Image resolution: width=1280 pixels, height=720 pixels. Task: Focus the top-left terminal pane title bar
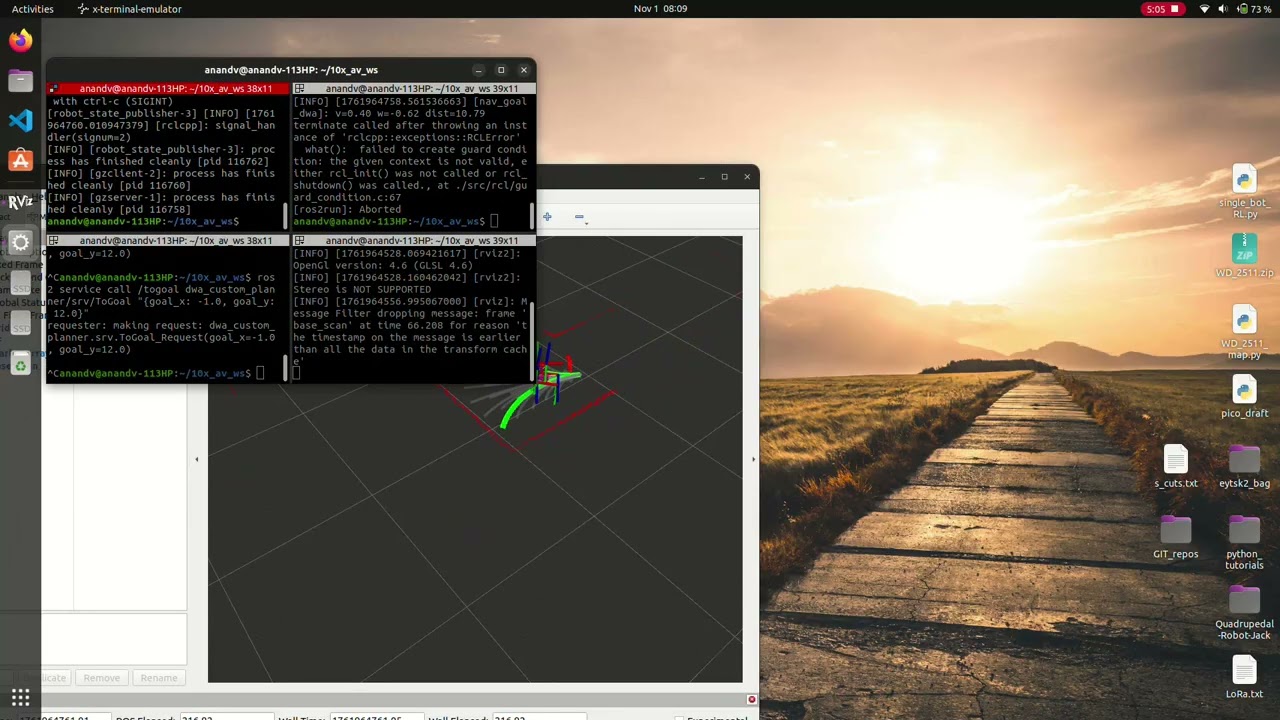[168, 89]
